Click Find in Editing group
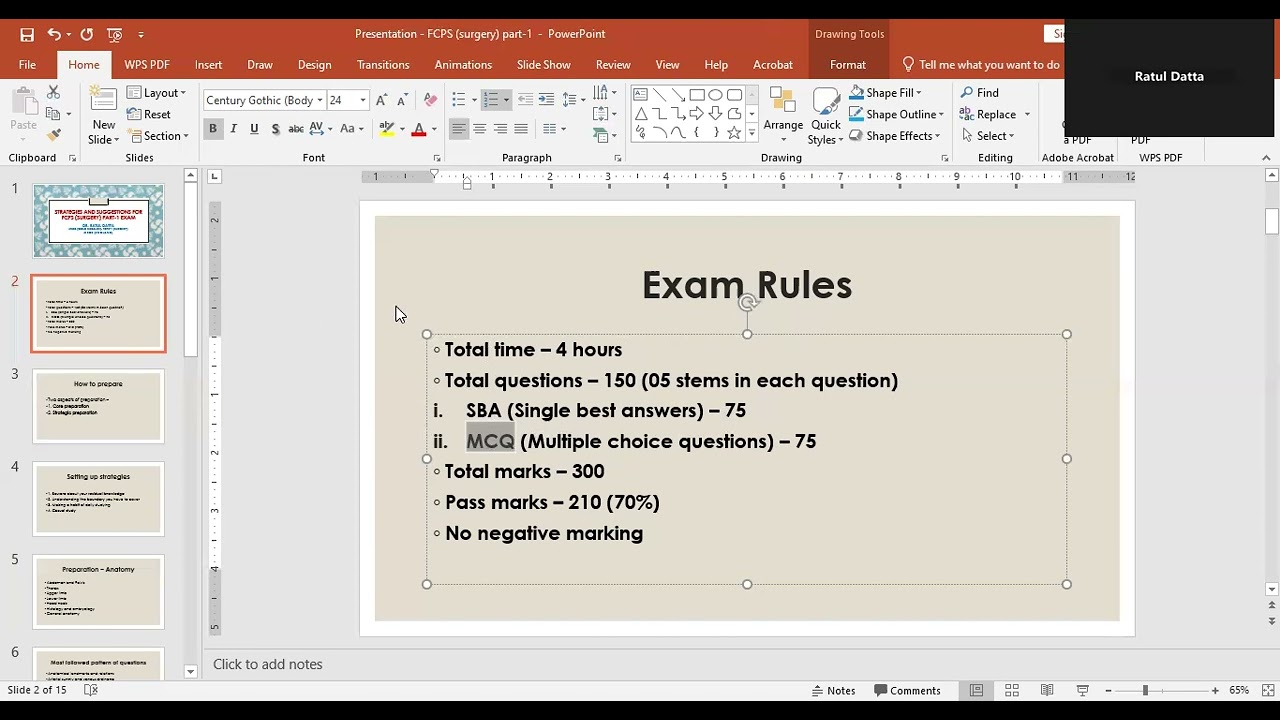This screenshot has width=1280, height=720. click(x=979, y=92)
